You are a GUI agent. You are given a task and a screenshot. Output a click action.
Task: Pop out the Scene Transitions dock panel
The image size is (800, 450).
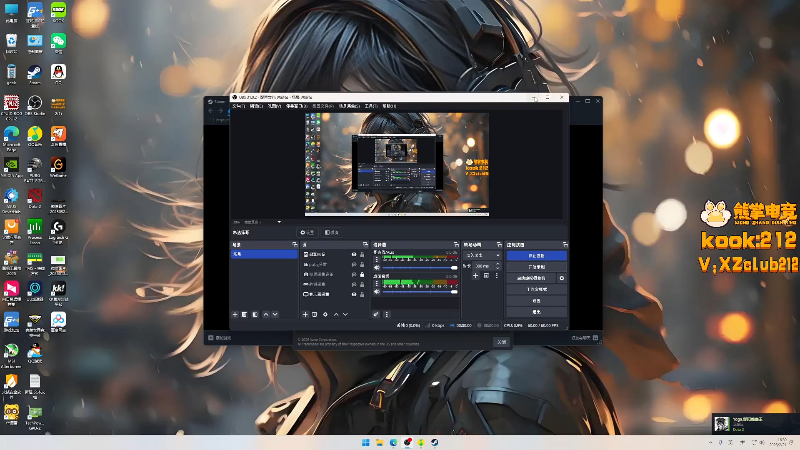point(499,245)
